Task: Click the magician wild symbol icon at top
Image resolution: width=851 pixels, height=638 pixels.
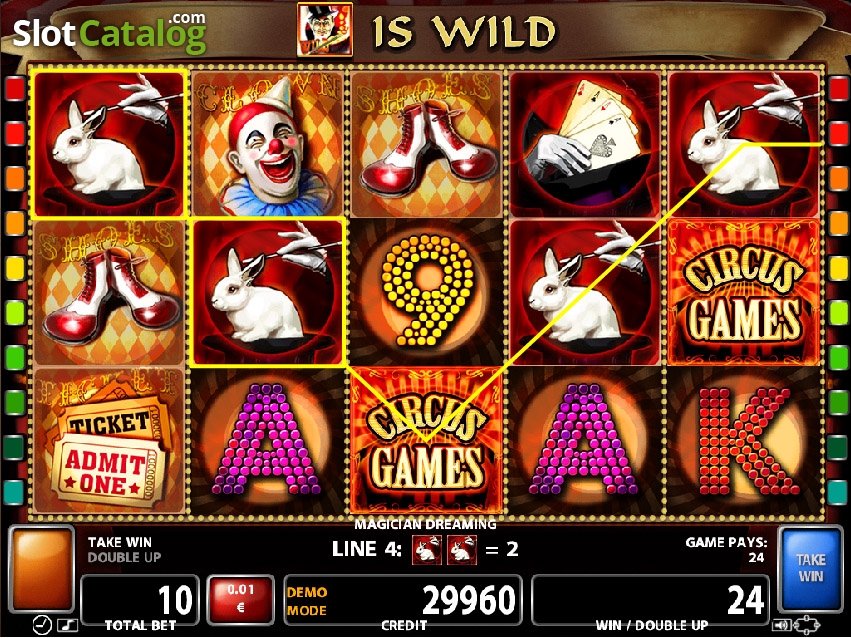Action: [325, 29]
